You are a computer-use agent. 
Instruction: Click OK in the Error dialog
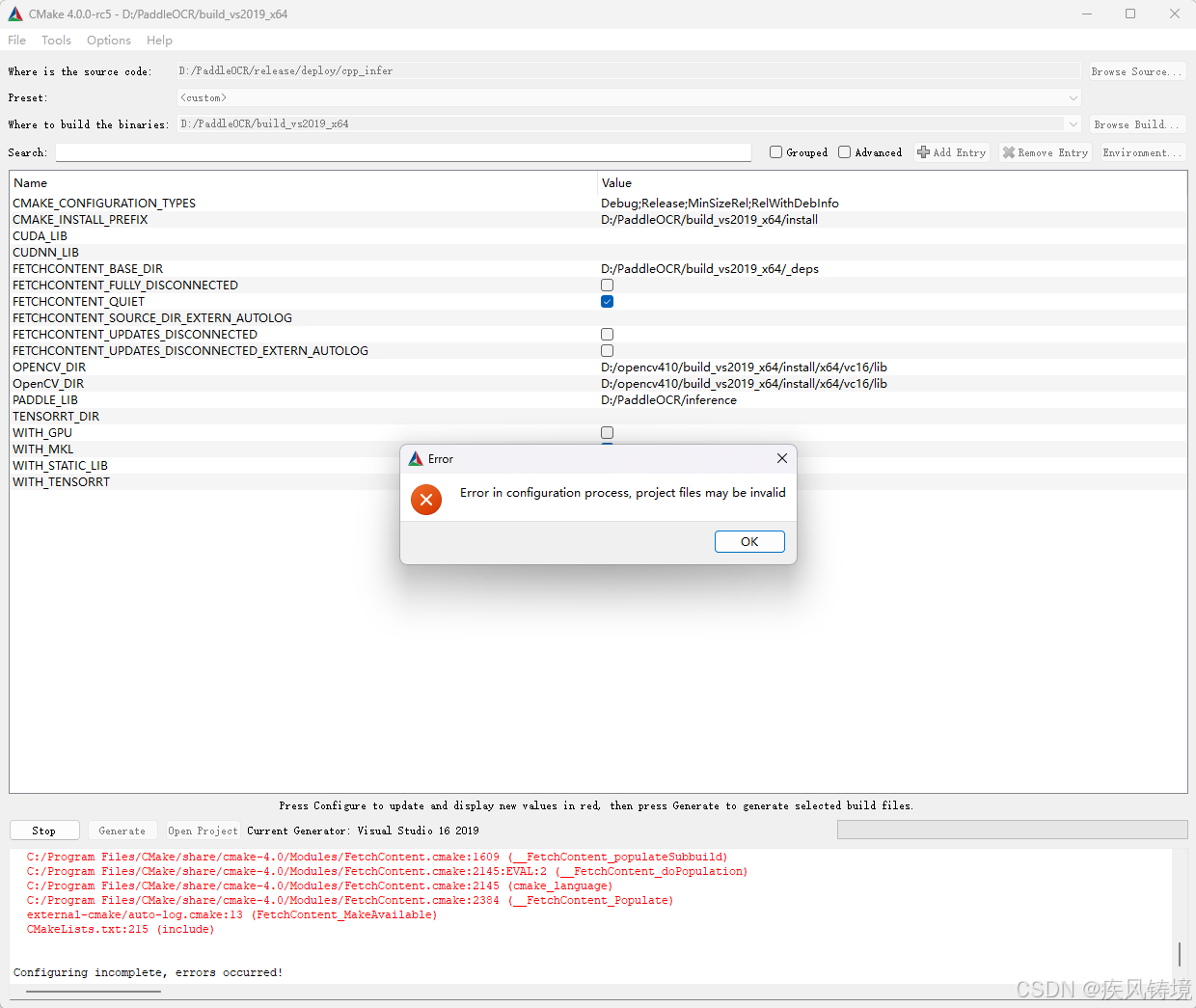tap(749, 542)
